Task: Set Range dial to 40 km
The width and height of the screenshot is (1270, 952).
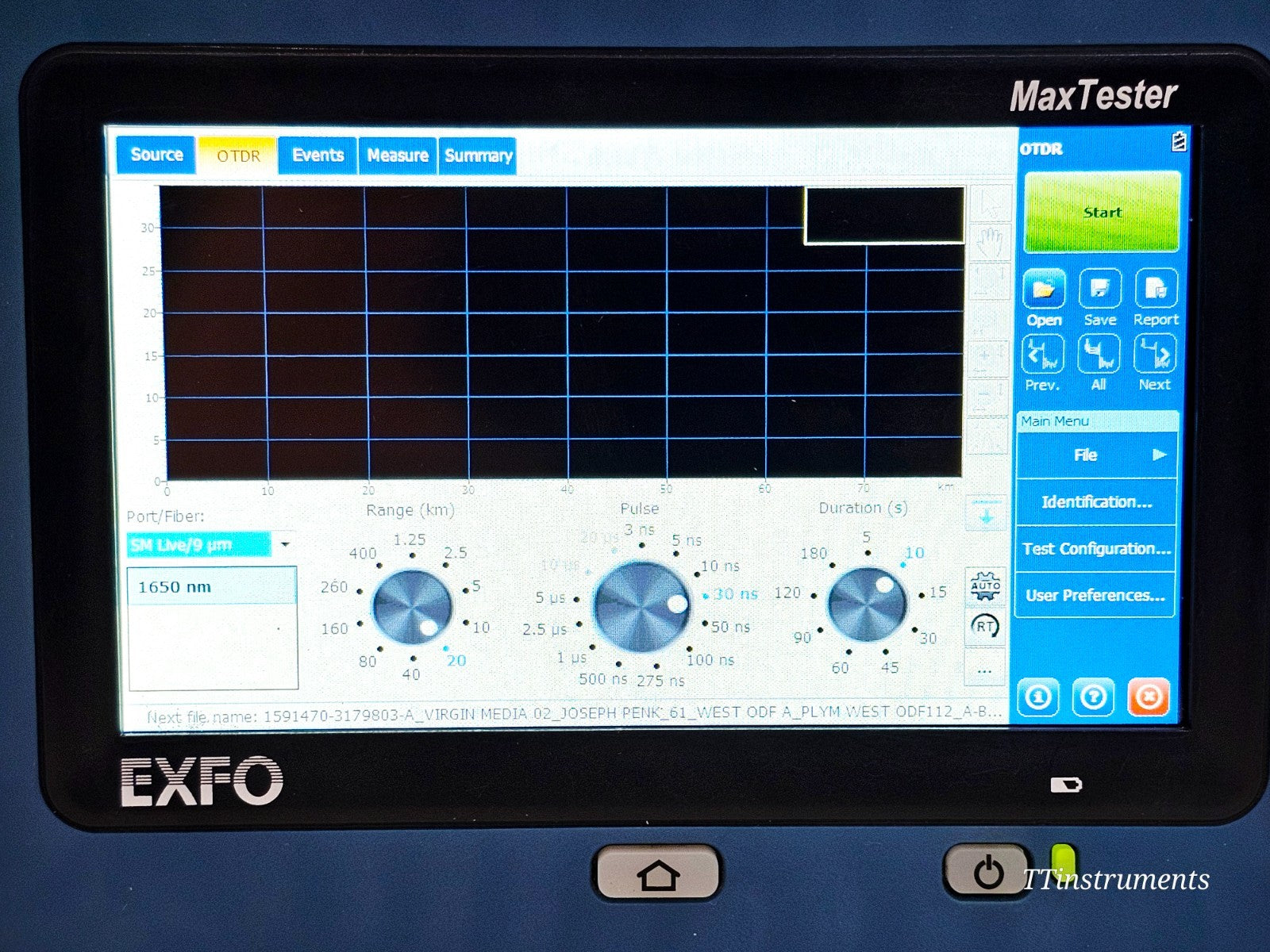Action: coord(411,674)
